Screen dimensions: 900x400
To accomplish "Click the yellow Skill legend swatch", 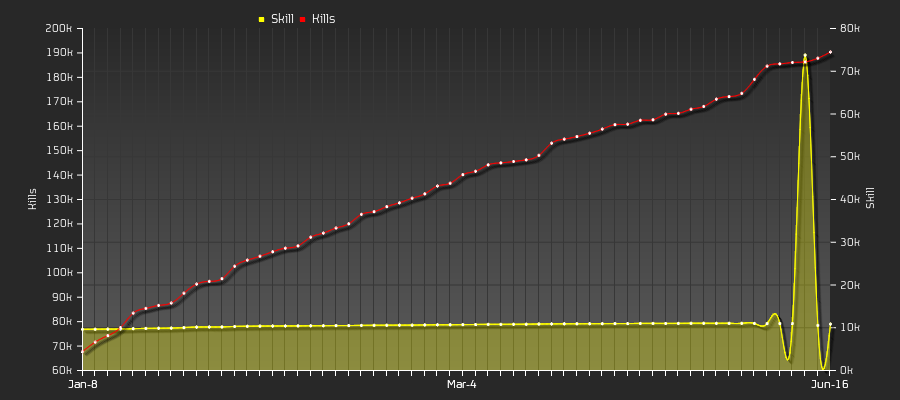I will point(262,20).
